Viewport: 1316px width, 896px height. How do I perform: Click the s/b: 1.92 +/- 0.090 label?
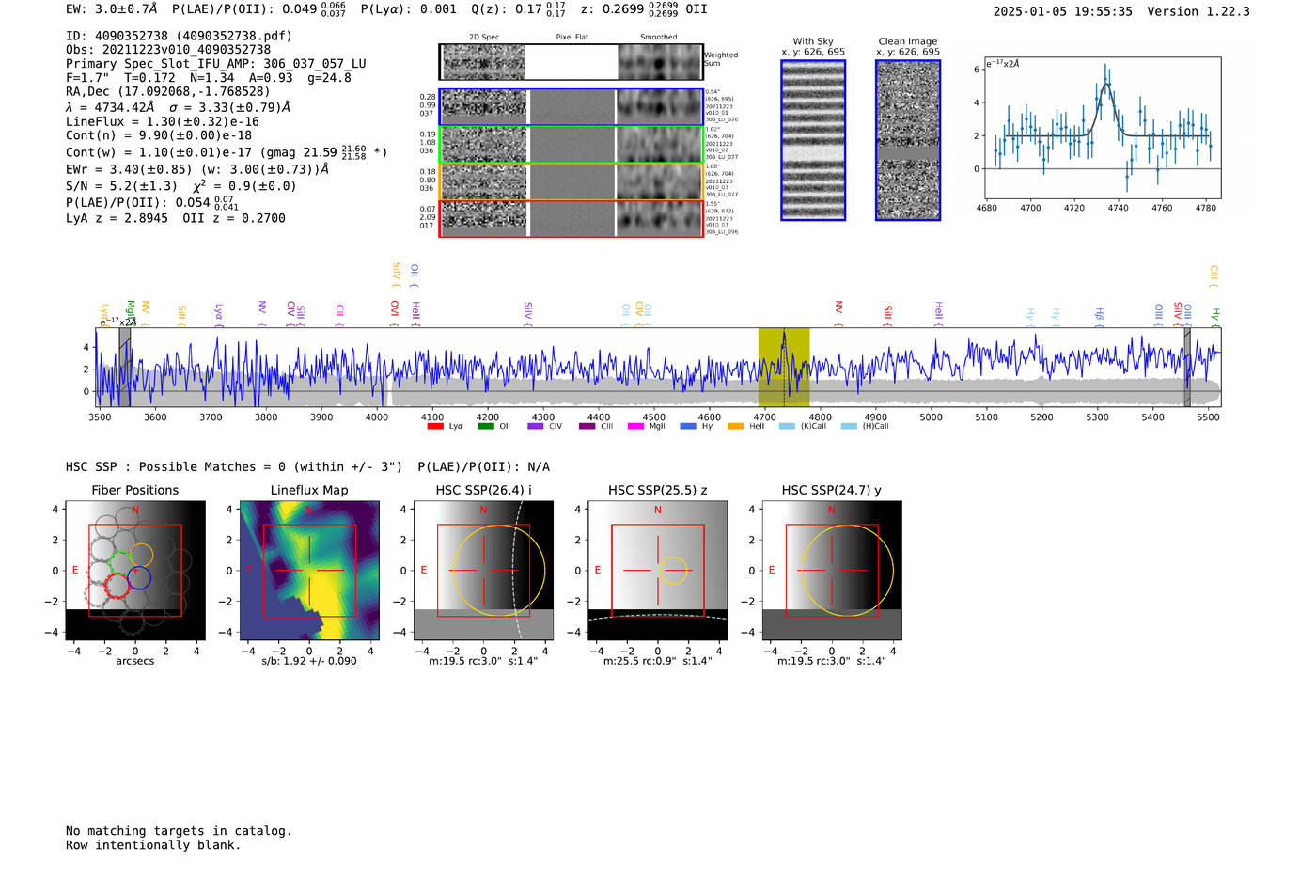pos(309,661)
